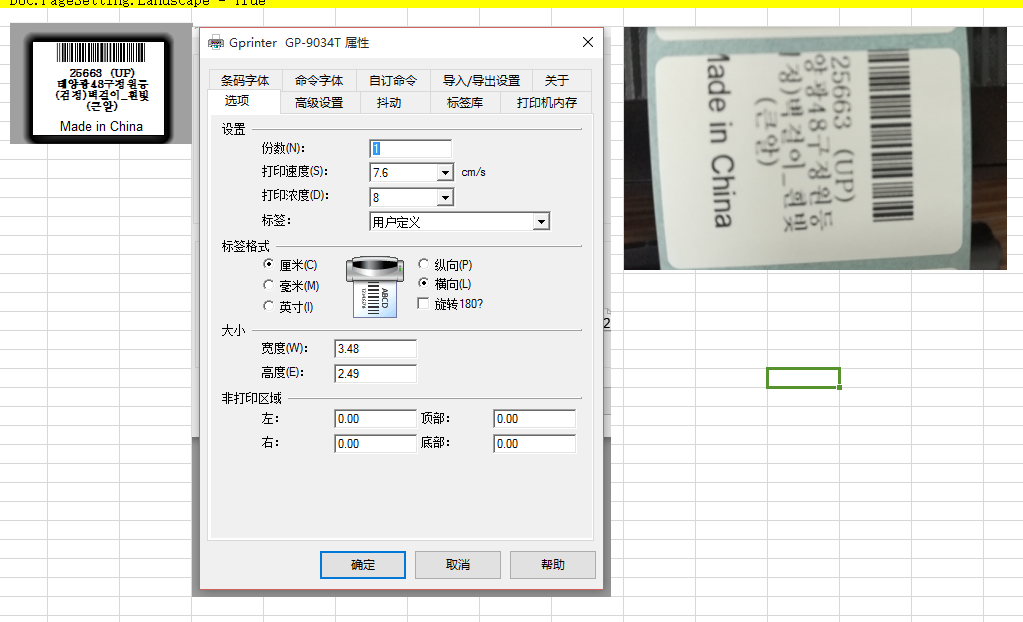Choose 横向(L) landscape orientation
Image resolution: width=1023 pixels, height=622 pixels.
(423, 283)
